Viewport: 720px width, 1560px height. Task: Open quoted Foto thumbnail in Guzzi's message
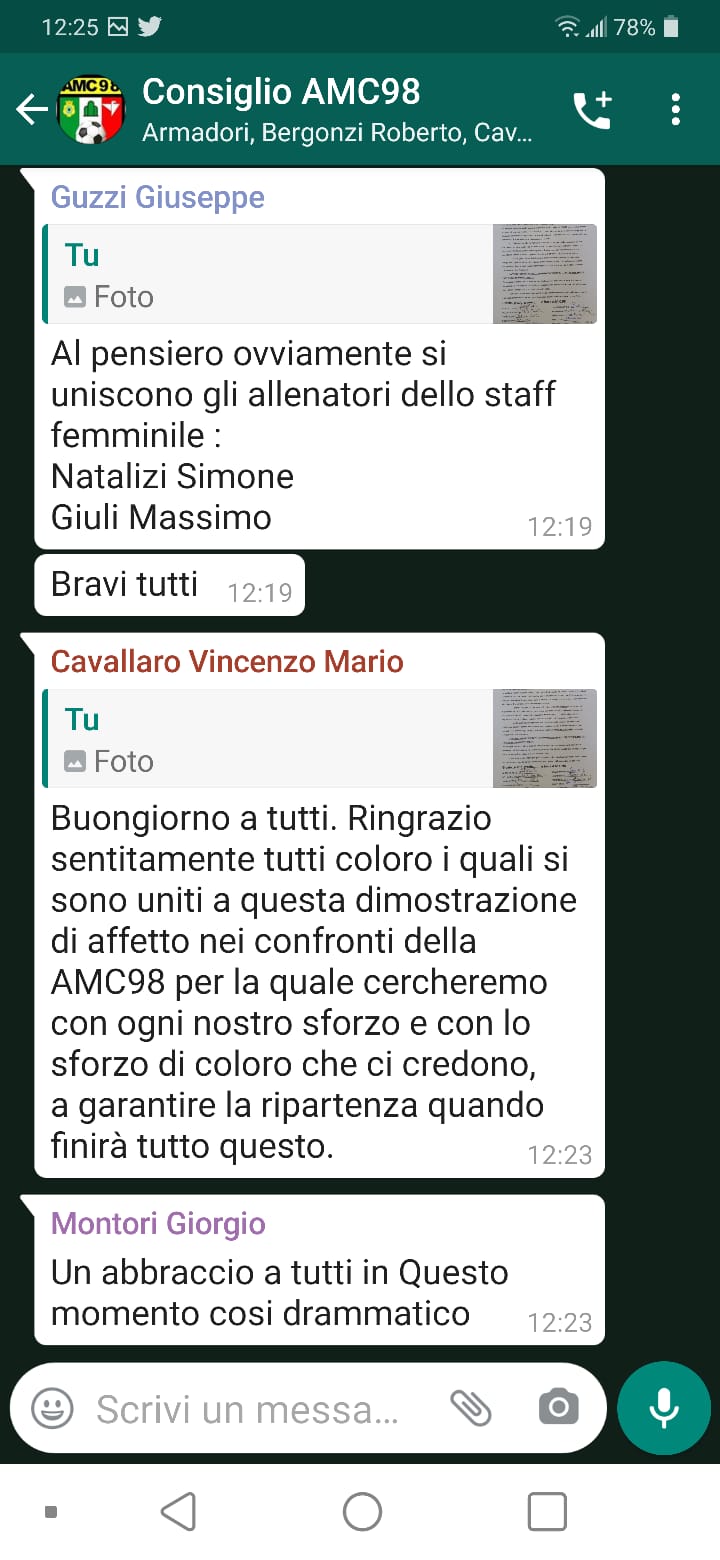[545, 274]
